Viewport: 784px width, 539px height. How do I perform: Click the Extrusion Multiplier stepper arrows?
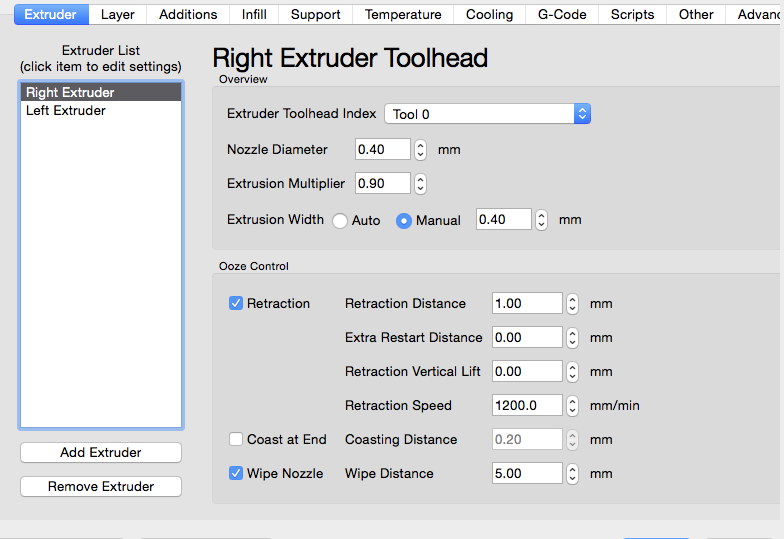click(x=420, y=184)
